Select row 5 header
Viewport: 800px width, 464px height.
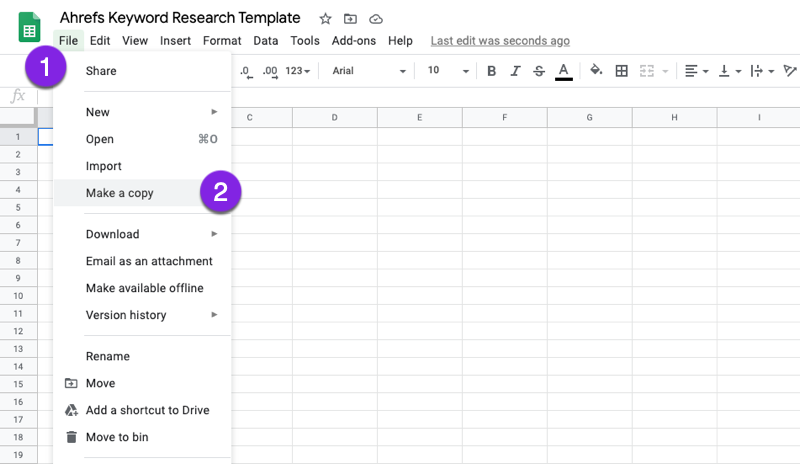point(18,207)
